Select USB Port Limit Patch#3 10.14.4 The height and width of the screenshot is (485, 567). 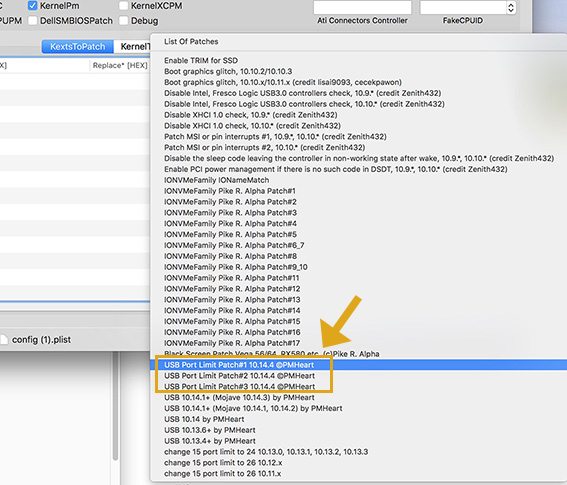359,386
